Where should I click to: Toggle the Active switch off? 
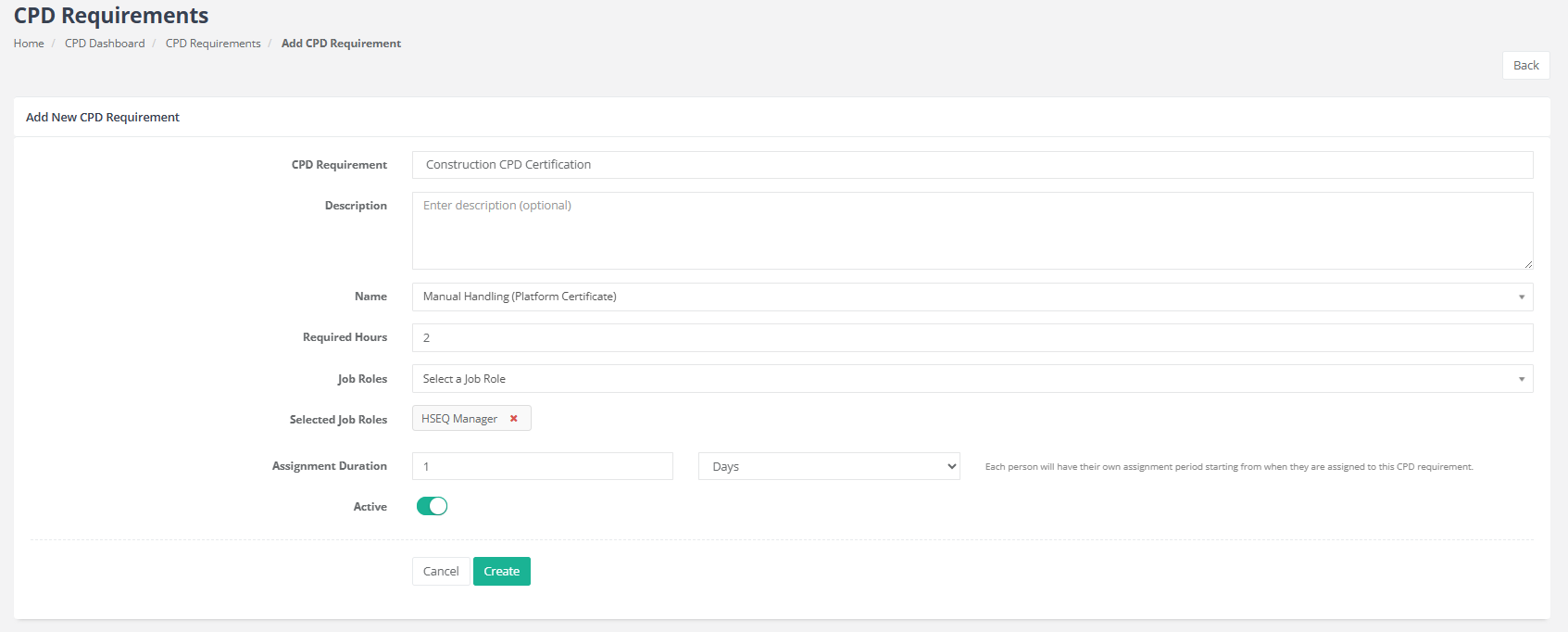pos(432,506)
